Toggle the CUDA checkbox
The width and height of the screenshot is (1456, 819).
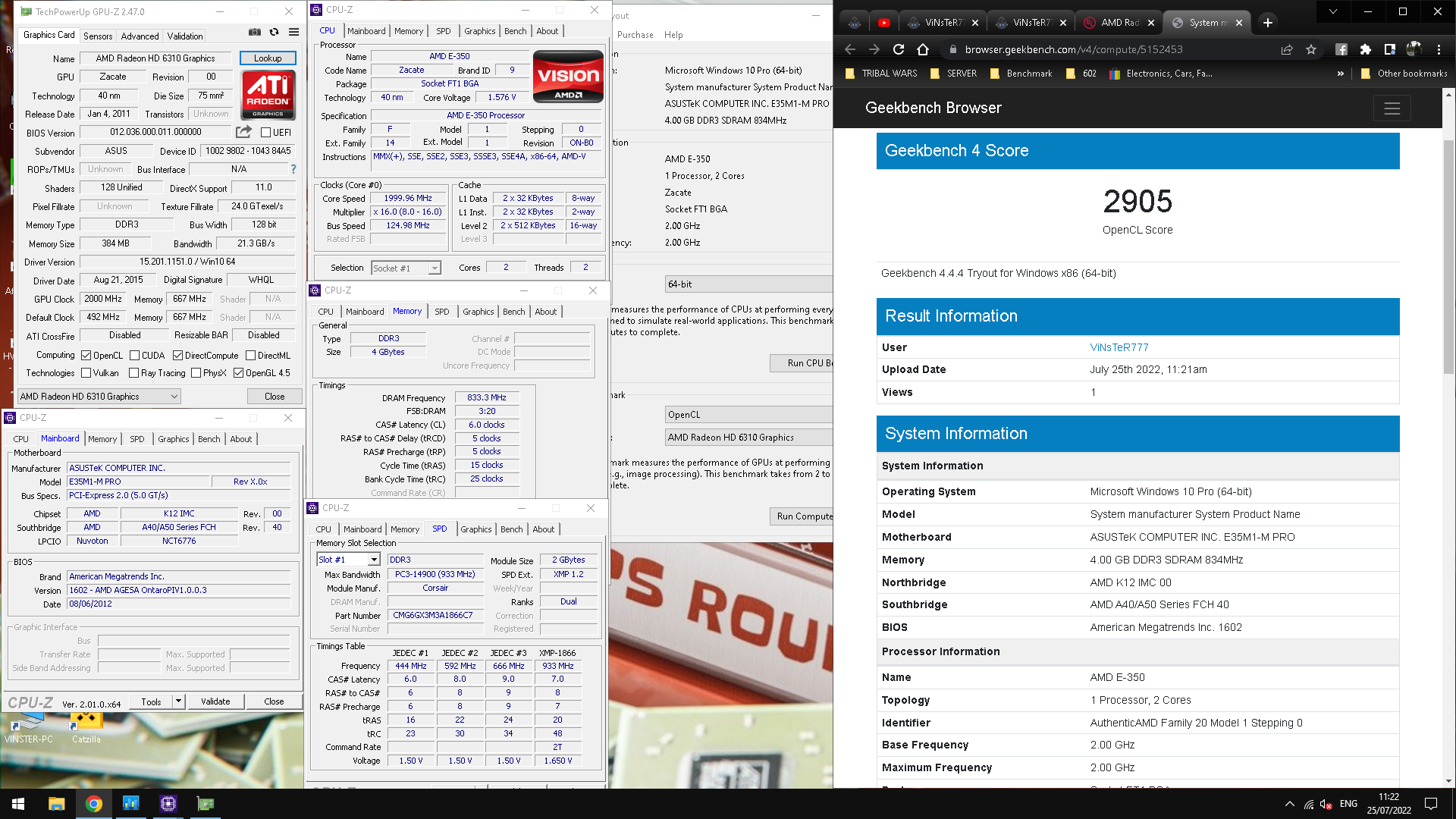pyautogui.click(x=134, y=356)
